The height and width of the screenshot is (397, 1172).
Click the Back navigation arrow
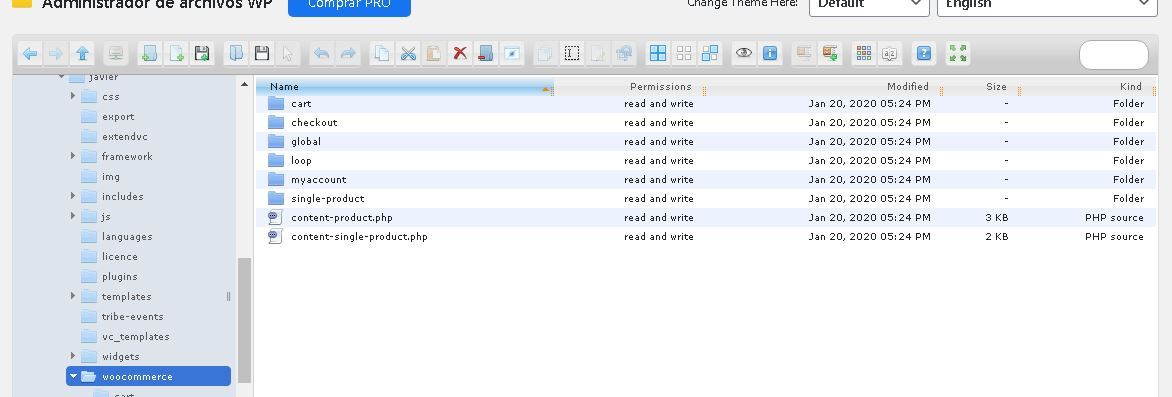30,54
